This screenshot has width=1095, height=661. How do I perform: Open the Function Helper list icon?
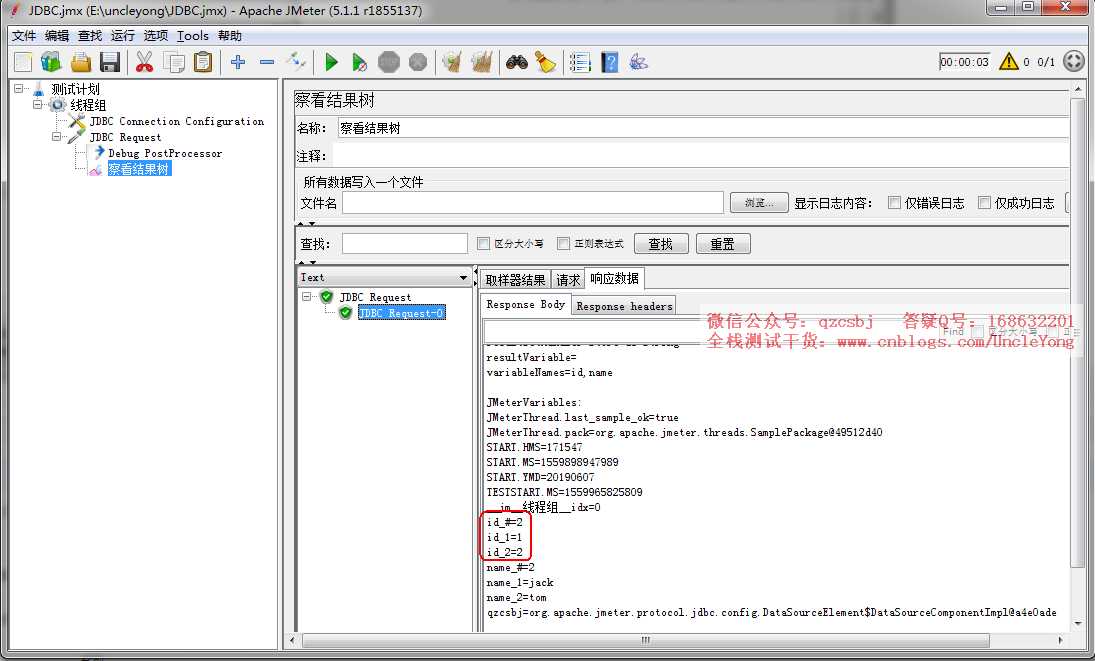pyautogui.click(x=580, y=62)
